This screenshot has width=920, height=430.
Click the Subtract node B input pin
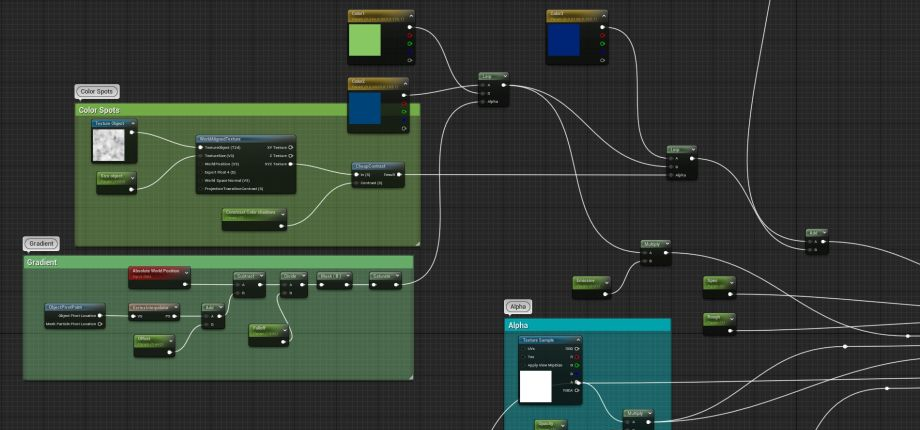[x=238, y=292]
